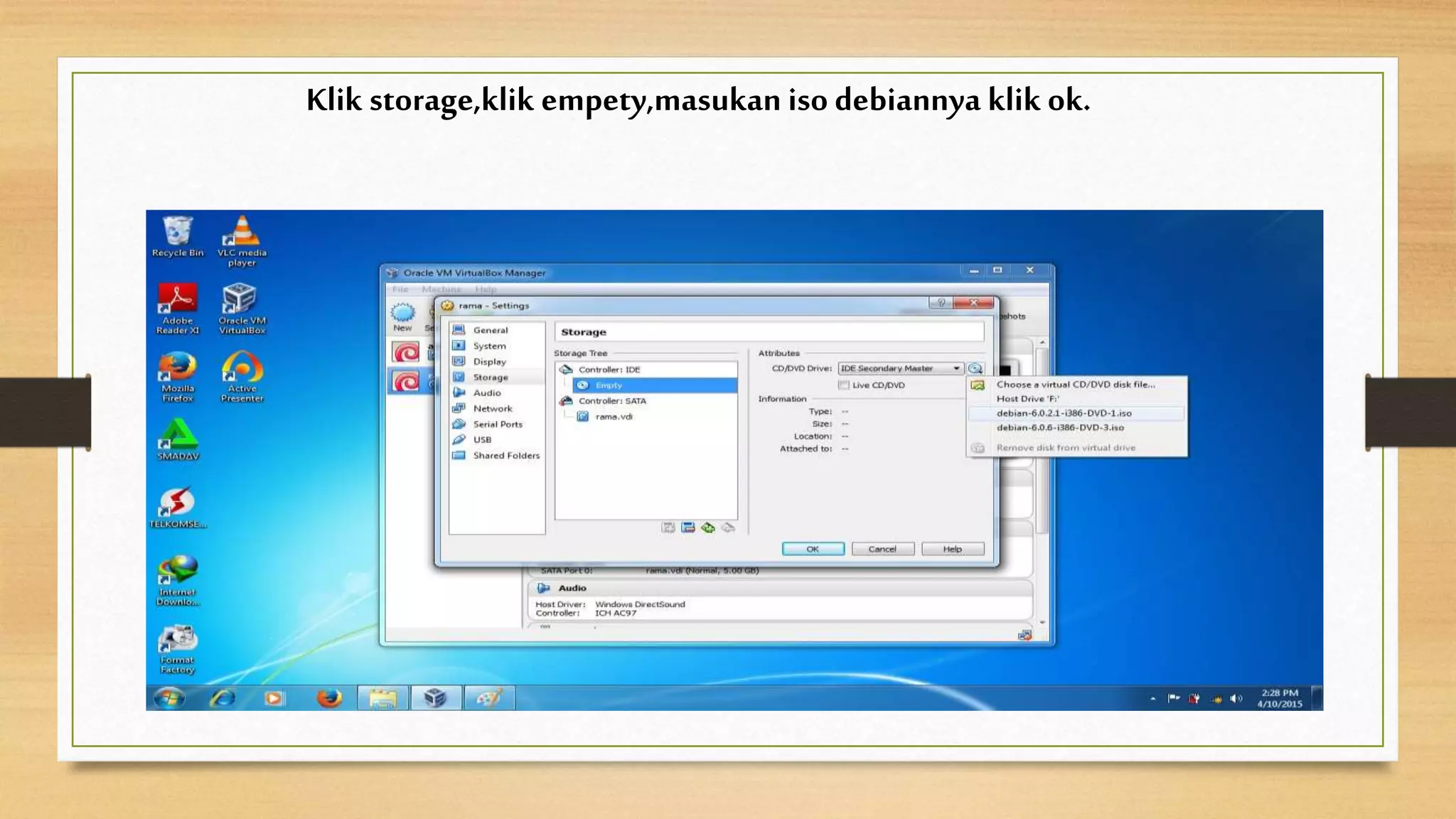Open Internet Download Manager desktop shortcut
The image size is (1456, 819).
pos(178,580)
